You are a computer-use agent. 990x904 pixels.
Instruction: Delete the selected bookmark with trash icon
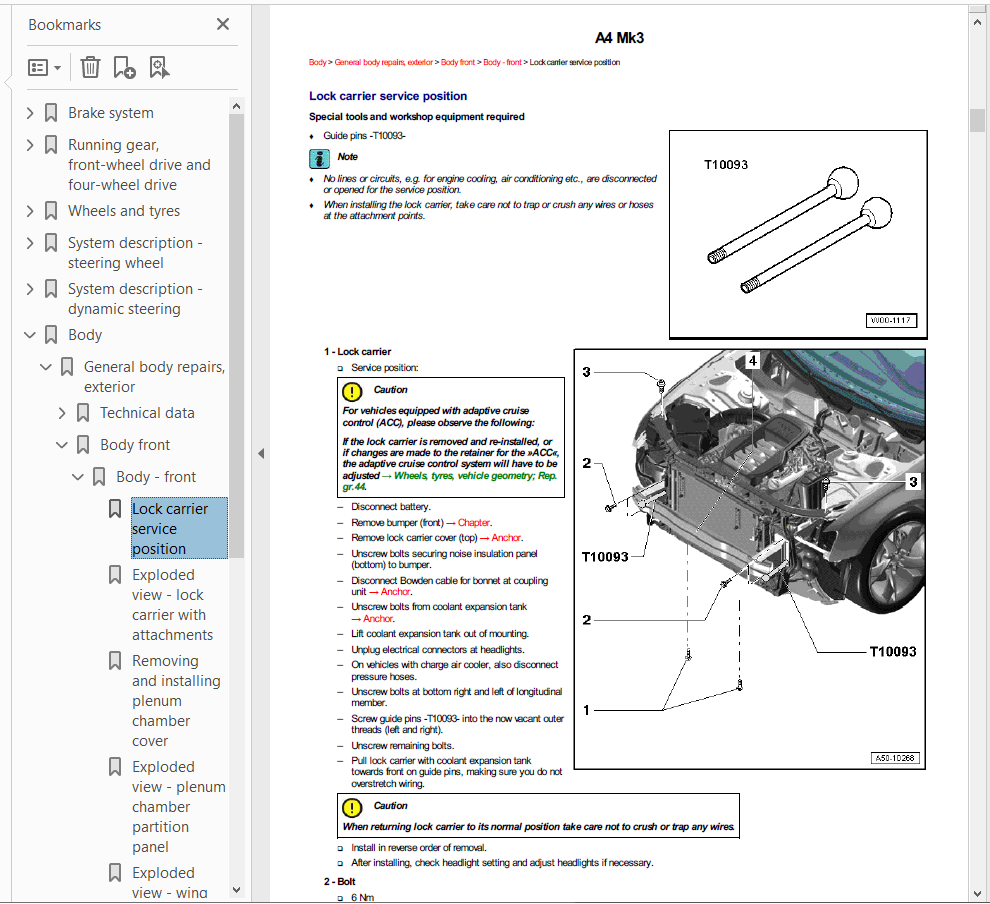click(x=90, y=67)
